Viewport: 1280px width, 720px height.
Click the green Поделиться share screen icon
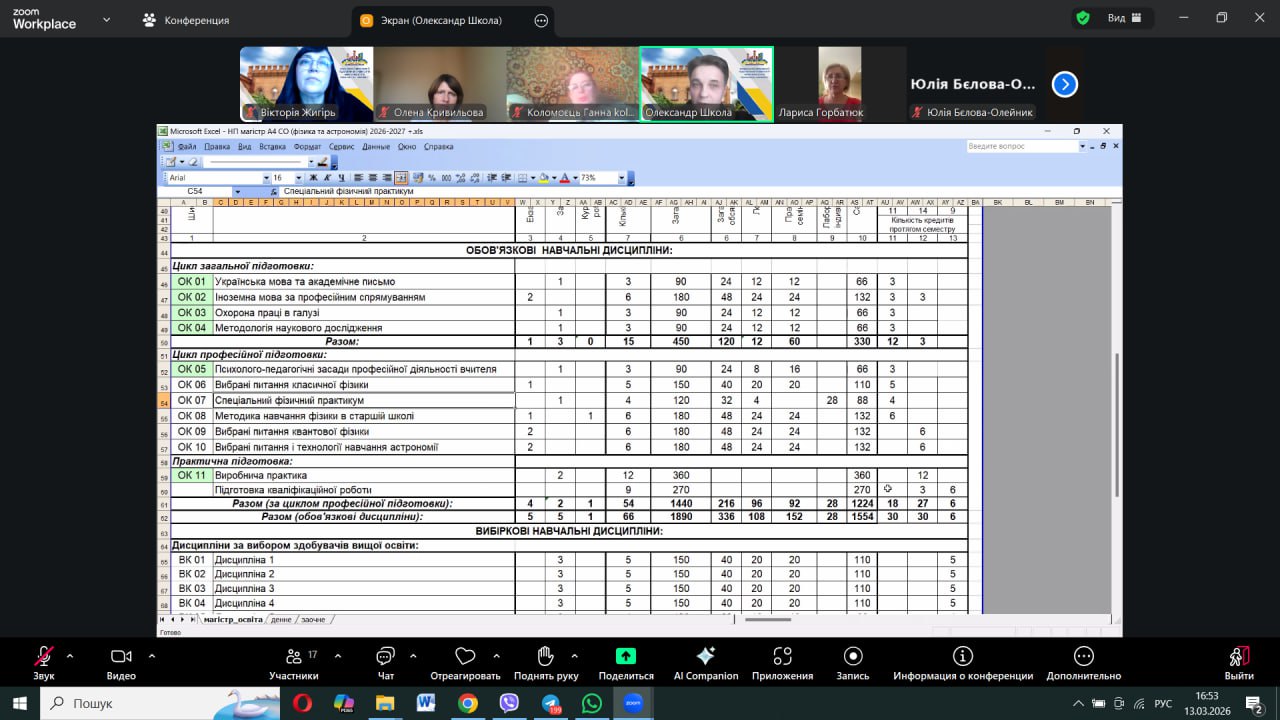(625, 656)
